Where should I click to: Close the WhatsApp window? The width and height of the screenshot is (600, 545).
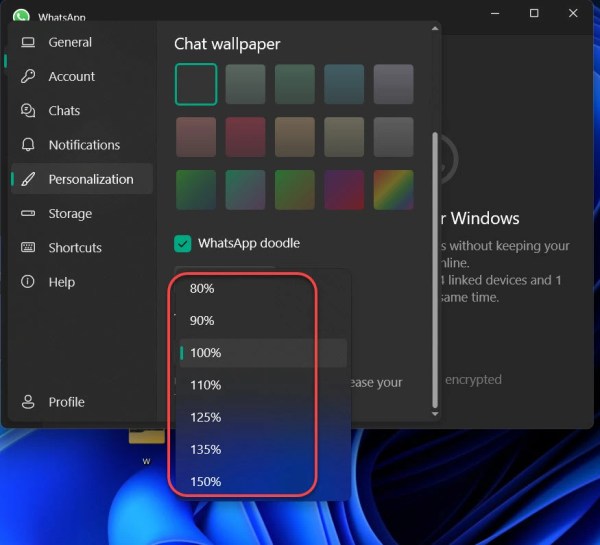[573, 13]
